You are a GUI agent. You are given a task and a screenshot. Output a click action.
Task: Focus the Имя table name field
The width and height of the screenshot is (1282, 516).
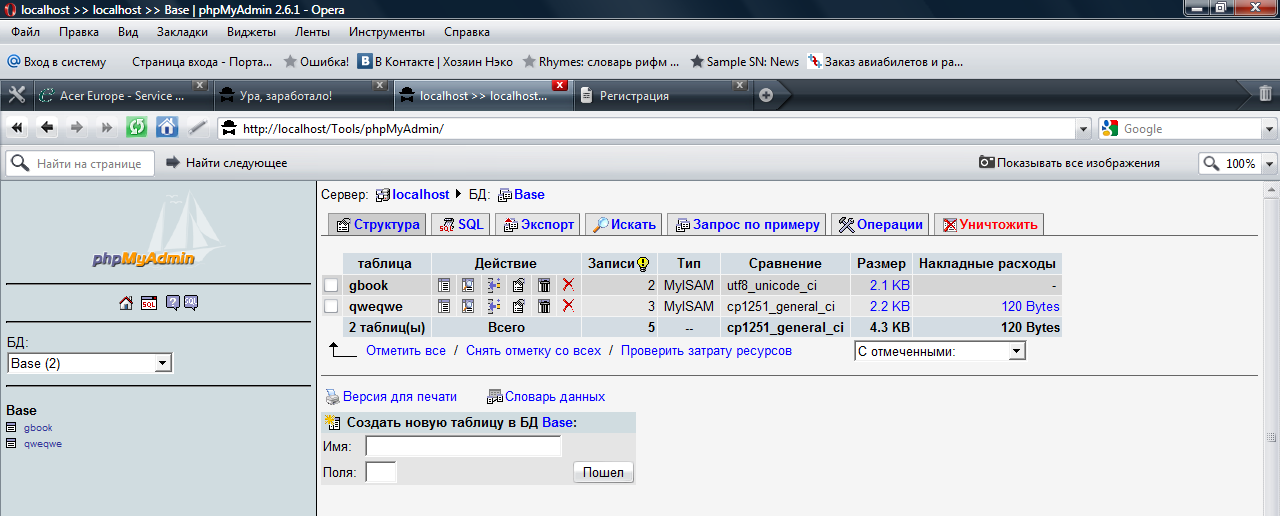pos(463,446)
